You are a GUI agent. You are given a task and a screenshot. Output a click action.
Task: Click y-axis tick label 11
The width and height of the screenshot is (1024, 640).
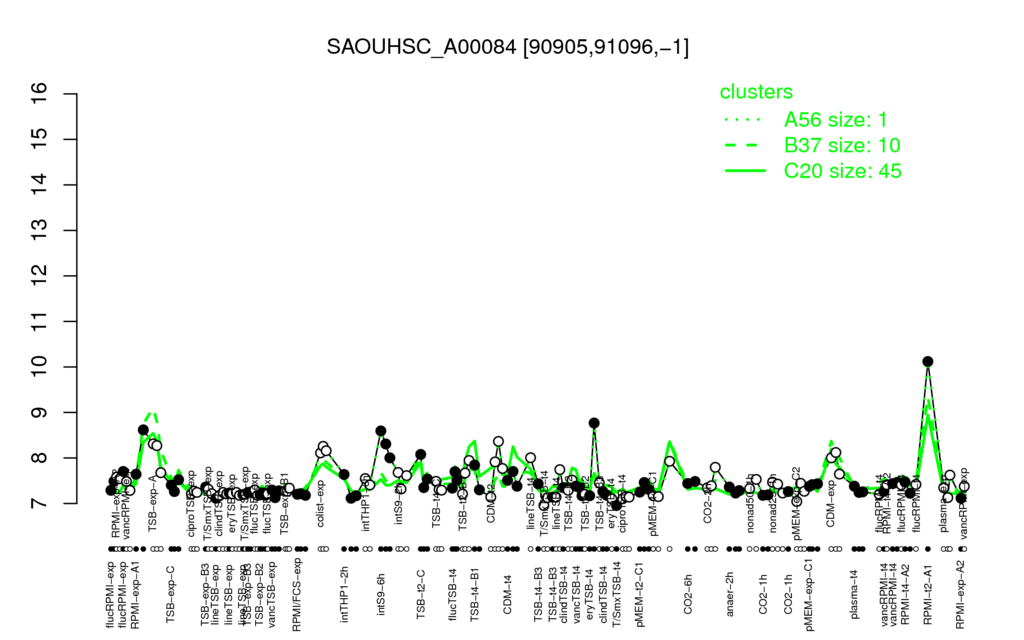point(39,321)
